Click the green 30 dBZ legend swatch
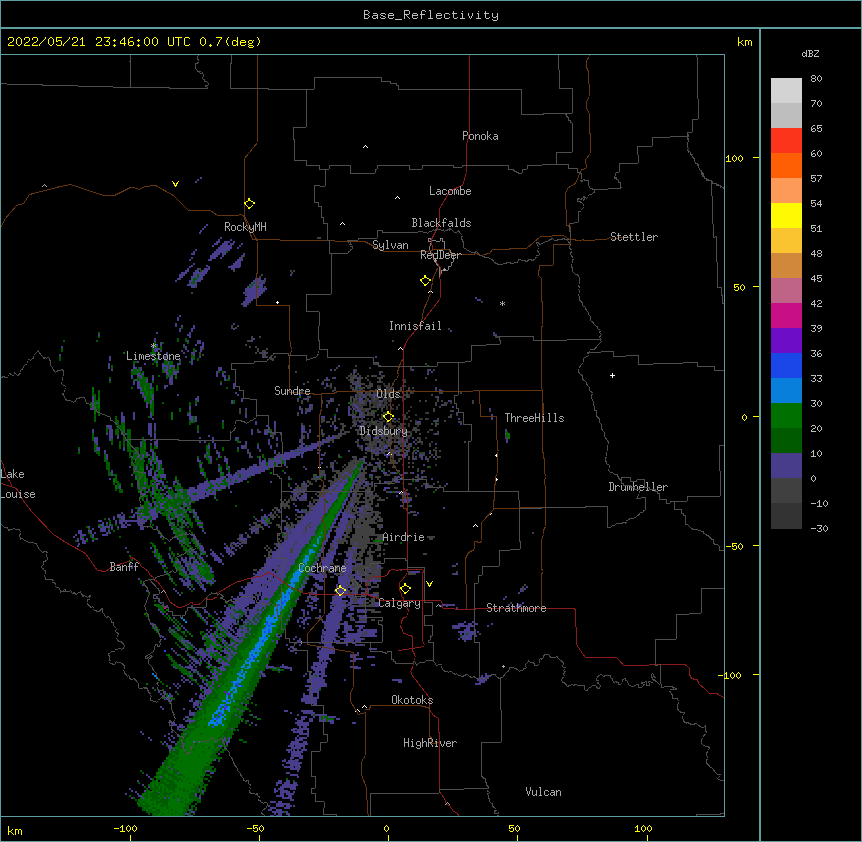 click(786, 416)
